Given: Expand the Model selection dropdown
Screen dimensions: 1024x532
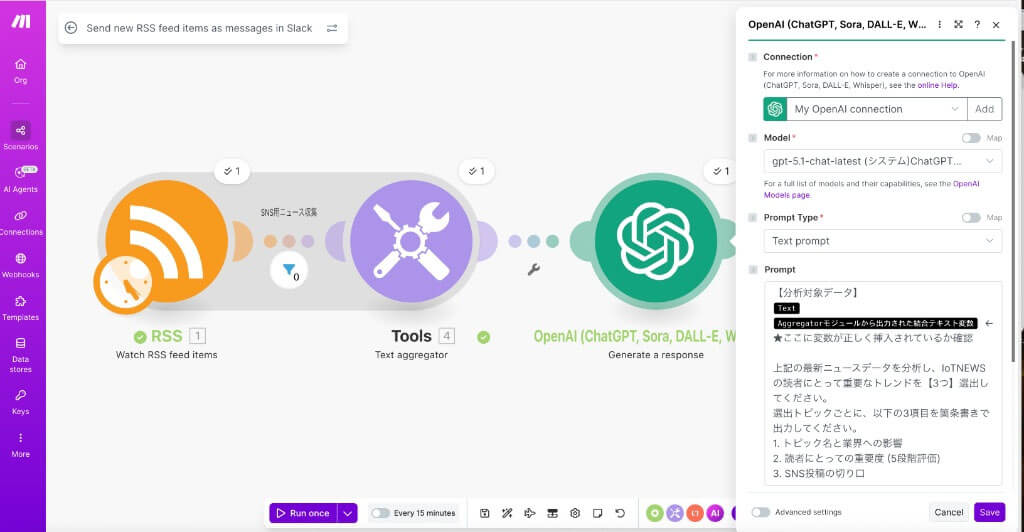Looking at the screenshot, I should [x=882, y=161].
